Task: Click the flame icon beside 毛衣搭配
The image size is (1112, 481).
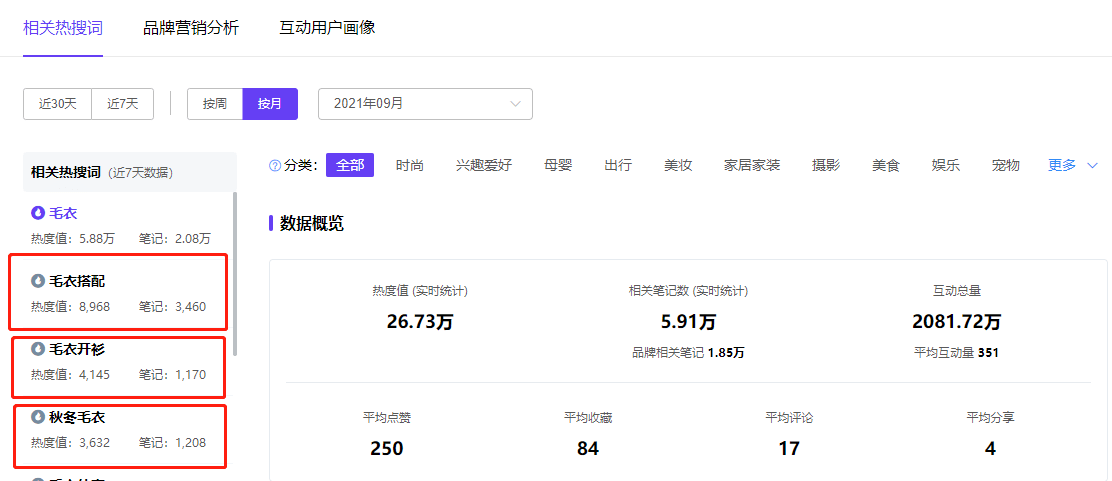Action: 38,281
